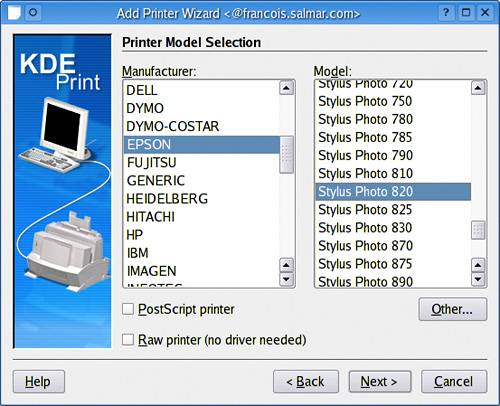Go to previous step with < Back
The image size is (500, 406).
pyautogui.click(x=306, y=381)
